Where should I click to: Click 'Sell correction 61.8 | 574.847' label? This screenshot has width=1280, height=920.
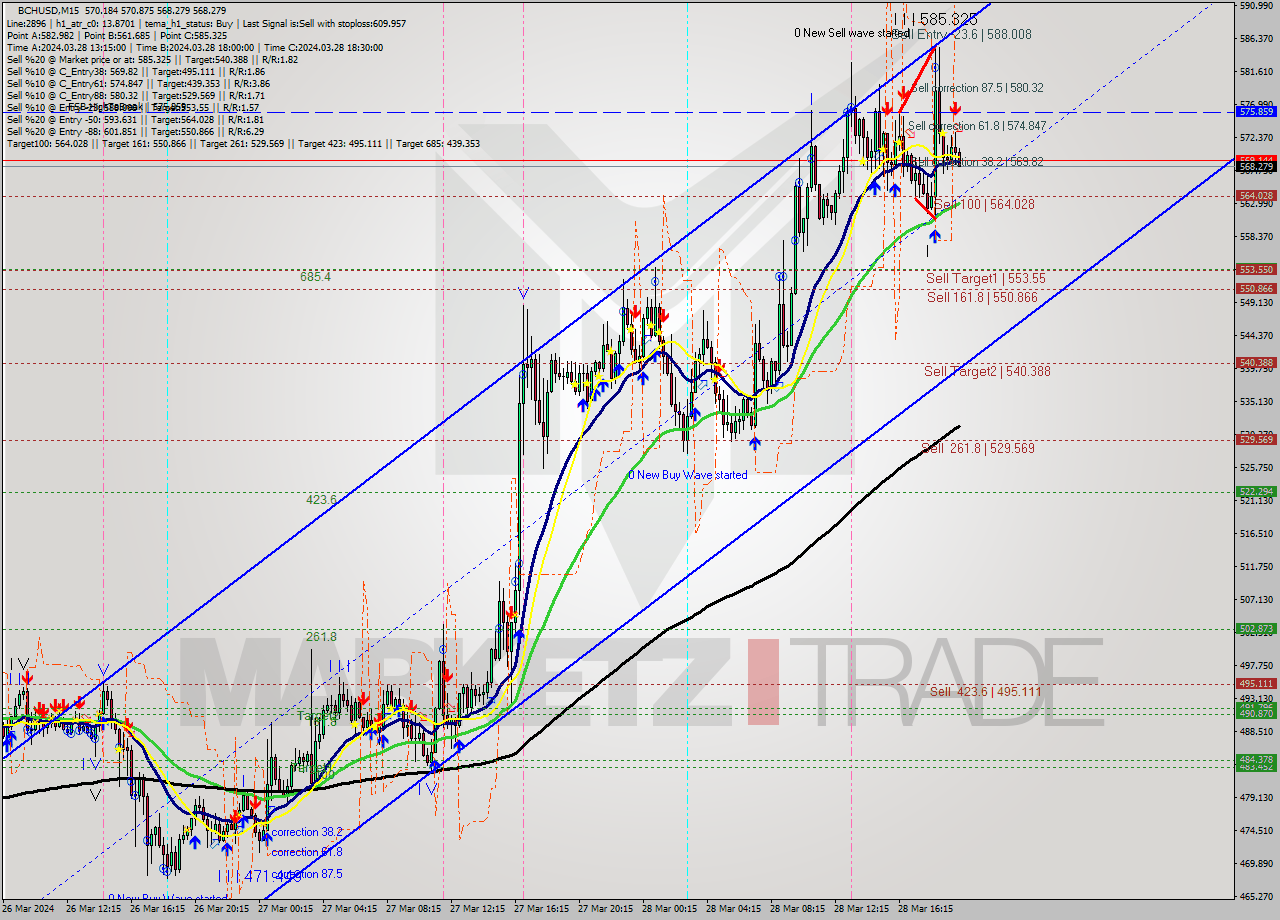977,126
